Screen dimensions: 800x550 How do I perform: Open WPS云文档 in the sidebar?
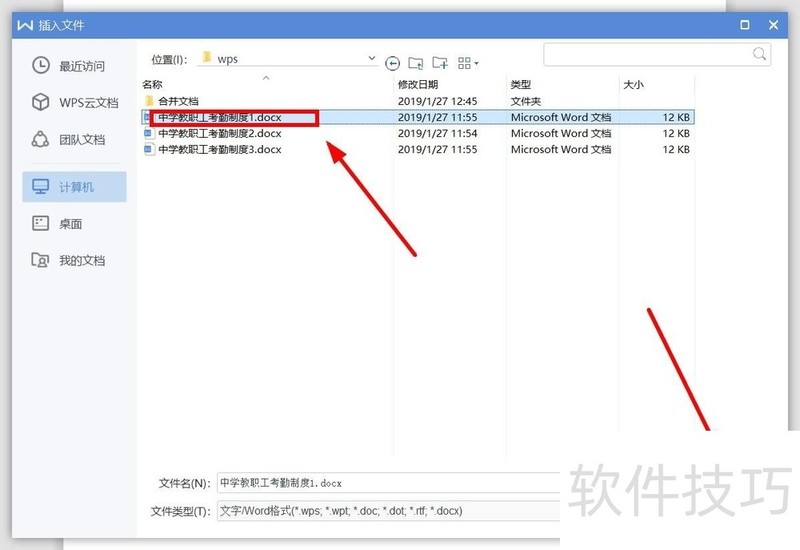(x=75, y=103)
